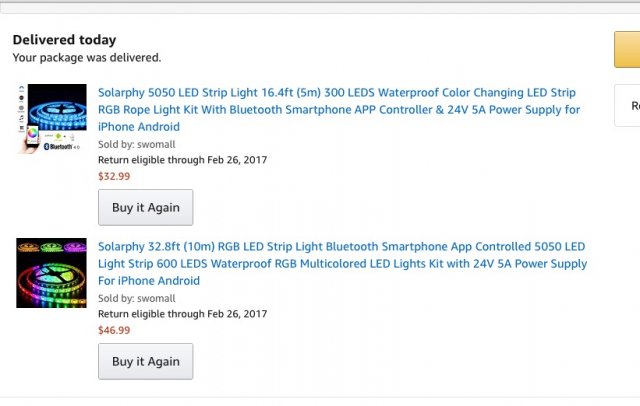The width and height of the screenshot is (640, 406).
Task: Click the return eligibility text under second item
Action: pyautogui.click(x=182, y=314)
